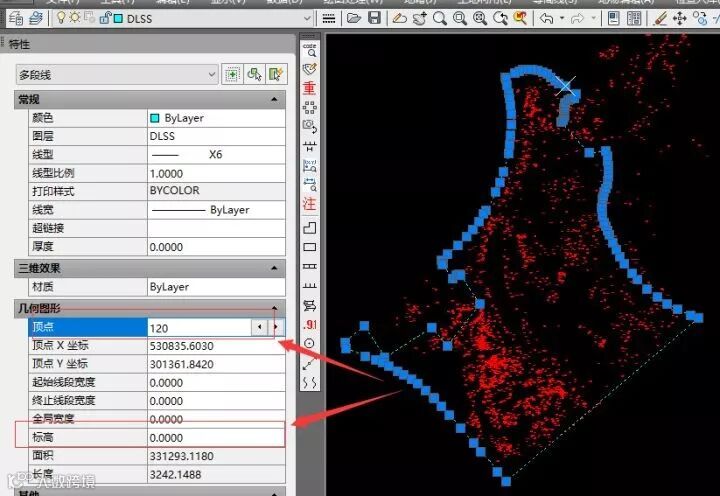Image resolution: width=720 pixels, height=496 pixels.
Task: Open the 多段线 object type dropdown
Action: (117, 74)
